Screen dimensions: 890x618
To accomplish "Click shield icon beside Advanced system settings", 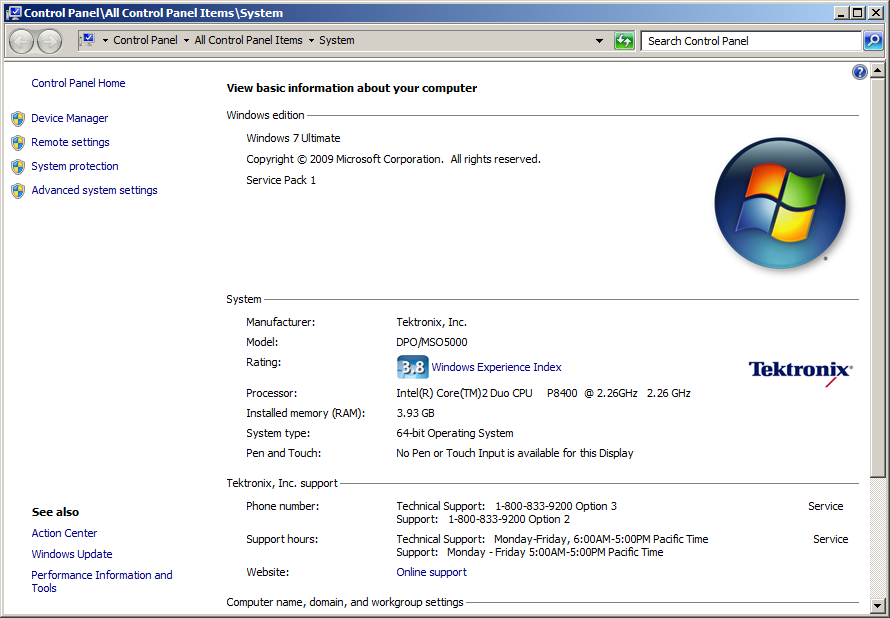I will coord(18,191).
